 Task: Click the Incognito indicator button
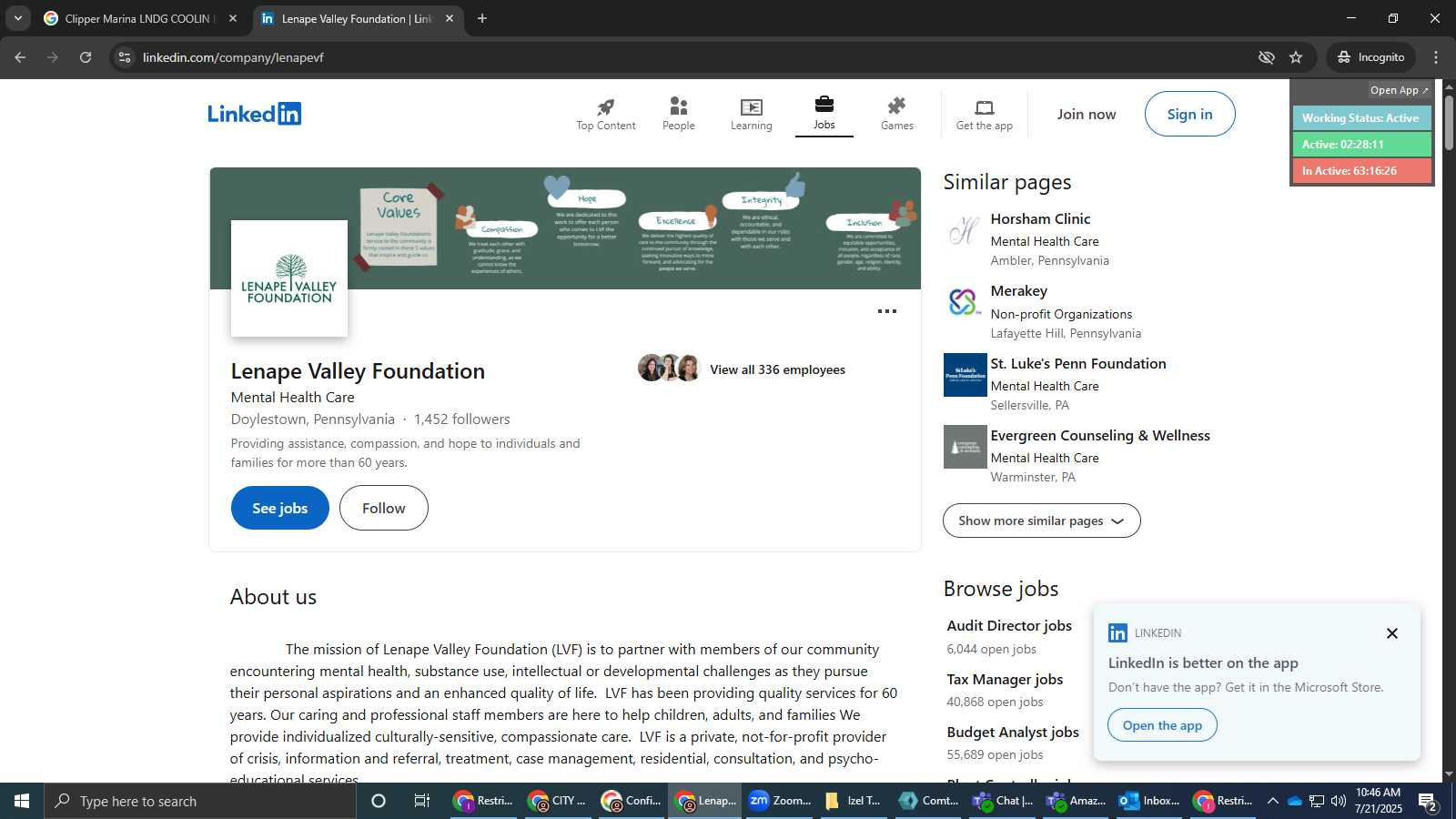pos(1370,57)
